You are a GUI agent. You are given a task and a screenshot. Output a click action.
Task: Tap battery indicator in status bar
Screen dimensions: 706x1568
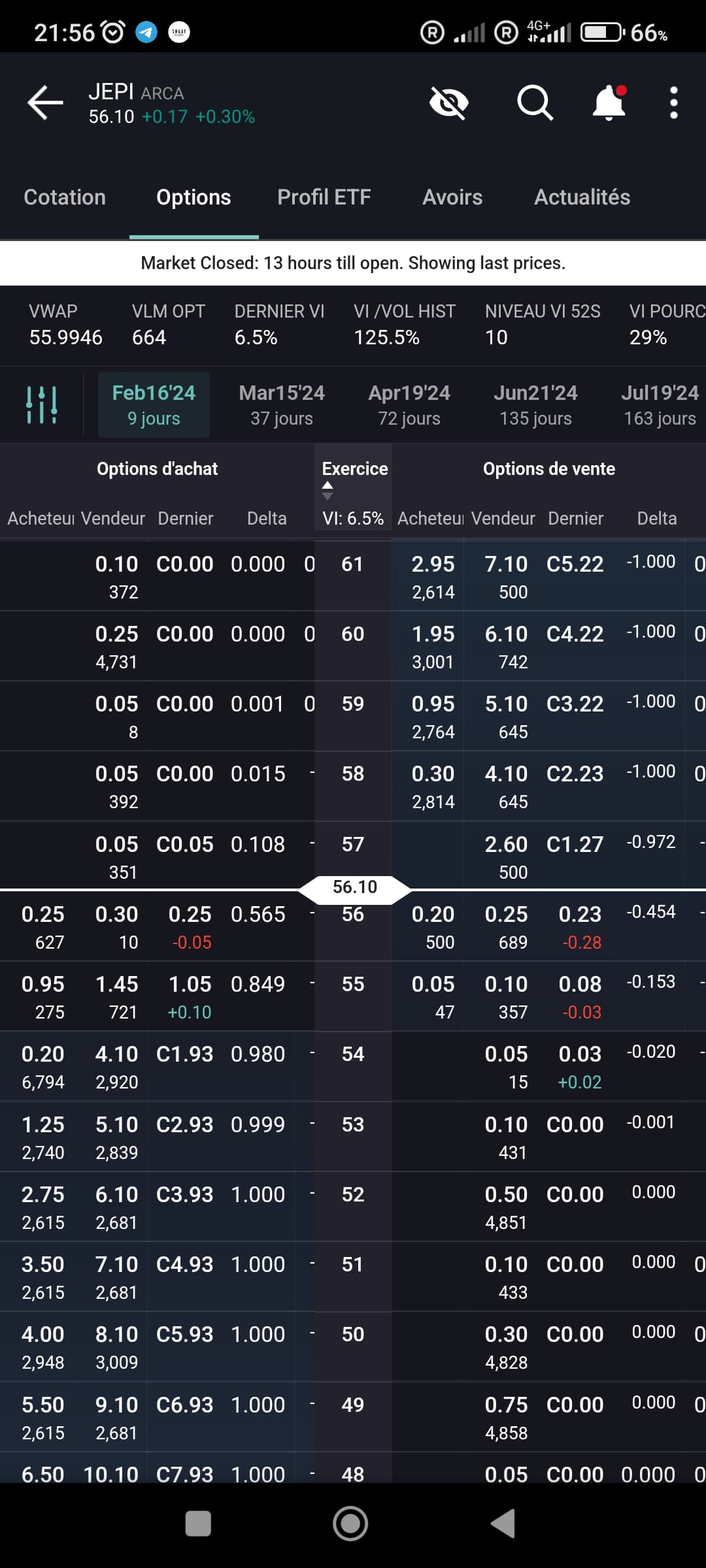[603, 32]
